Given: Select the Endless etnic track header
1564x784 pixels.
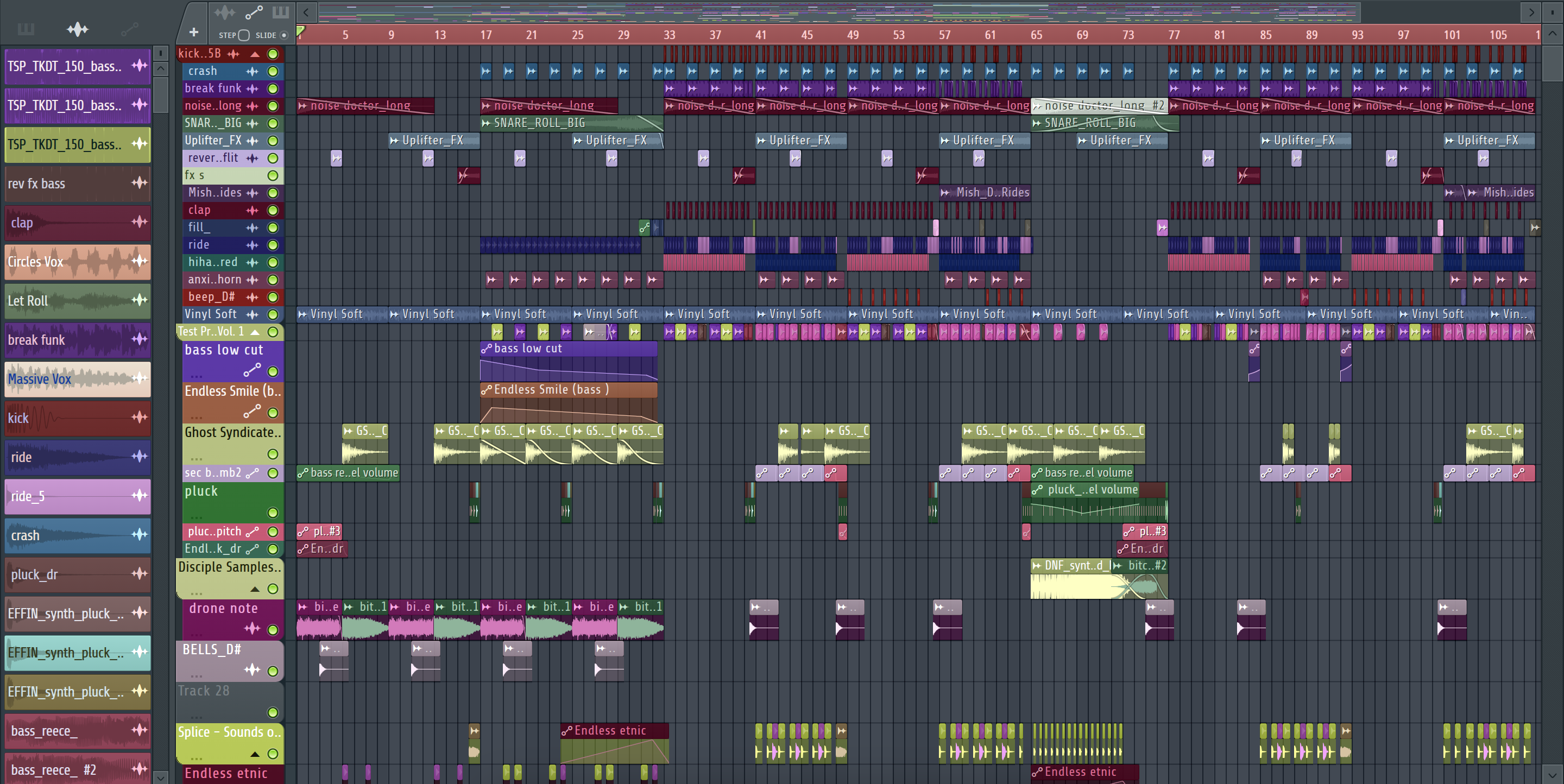Looking at the screenshot, I should pyautogui.click(x=233, y=774).
